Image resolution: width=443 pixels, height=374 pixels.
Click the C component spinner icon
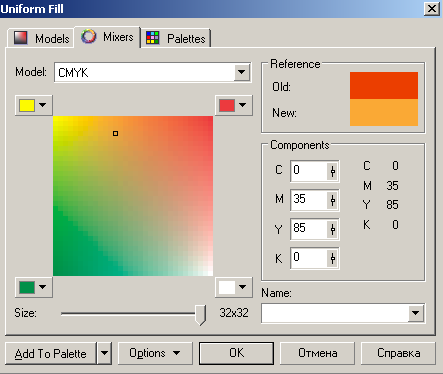click(332, 171)
